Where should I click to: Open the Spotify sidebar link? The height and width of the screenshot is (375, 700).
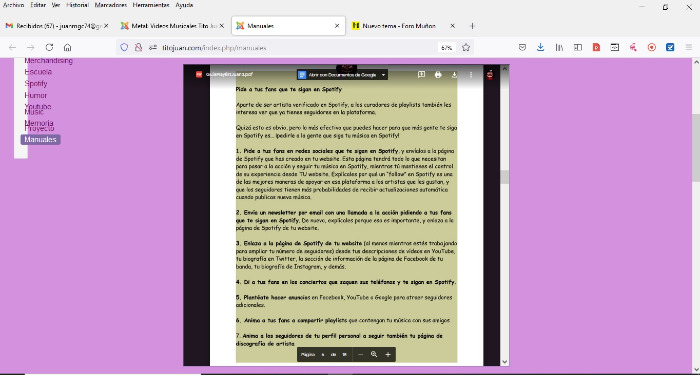[36, 83]
